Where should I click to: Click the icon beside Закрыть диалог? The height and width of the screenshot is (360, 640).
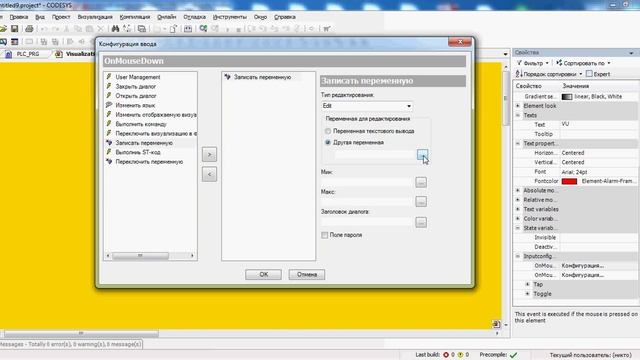(109, 86)
